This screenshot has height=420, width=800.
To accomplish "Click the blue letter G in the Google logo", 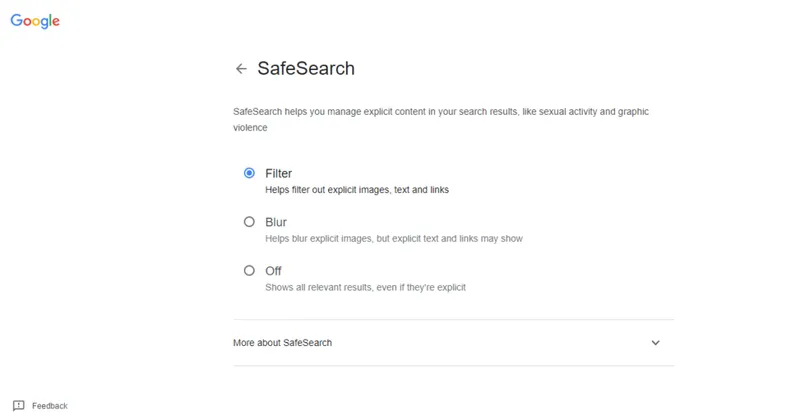I will point(17,20).
